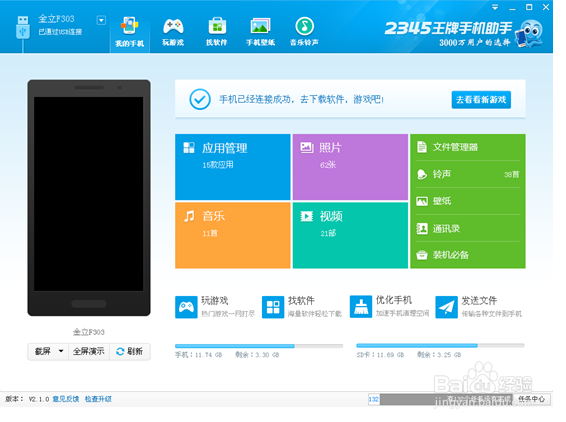
Task: Click the 检查升级 link
Action: click(98, 399)
